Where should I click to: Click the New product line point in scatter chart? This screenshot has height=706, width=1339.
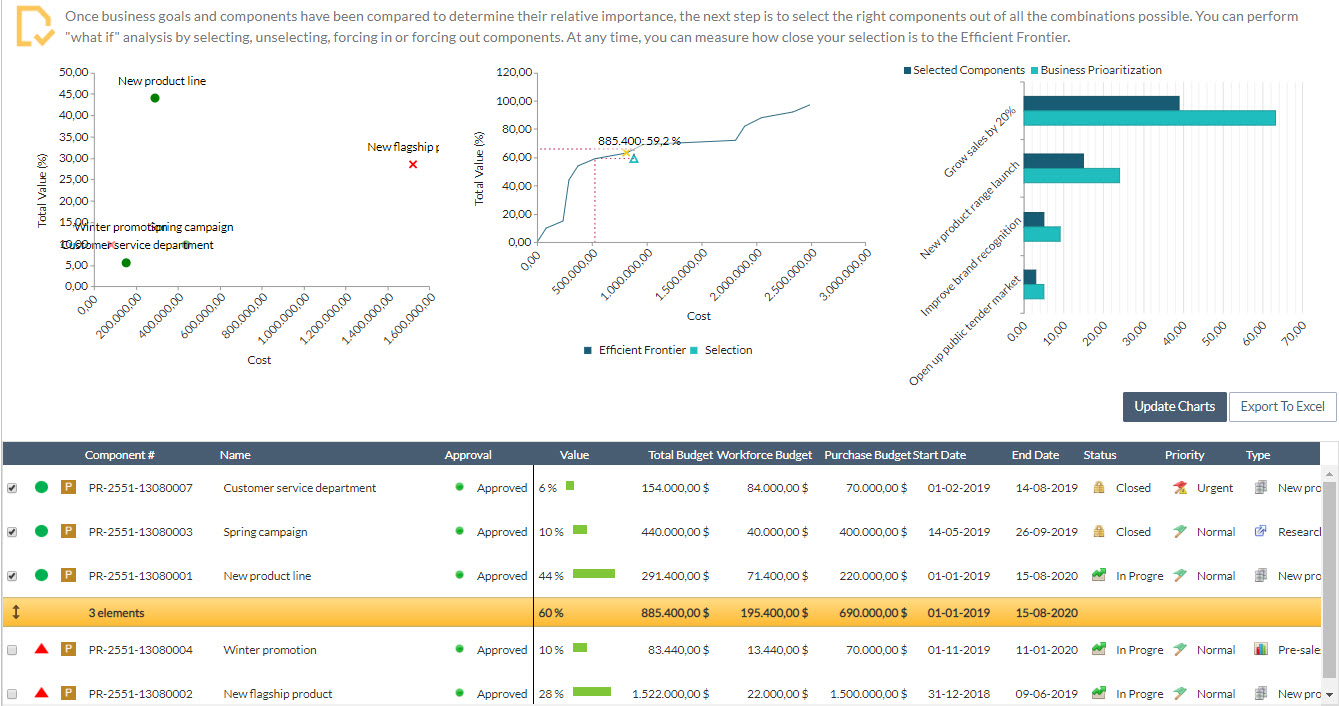(155, 98)
